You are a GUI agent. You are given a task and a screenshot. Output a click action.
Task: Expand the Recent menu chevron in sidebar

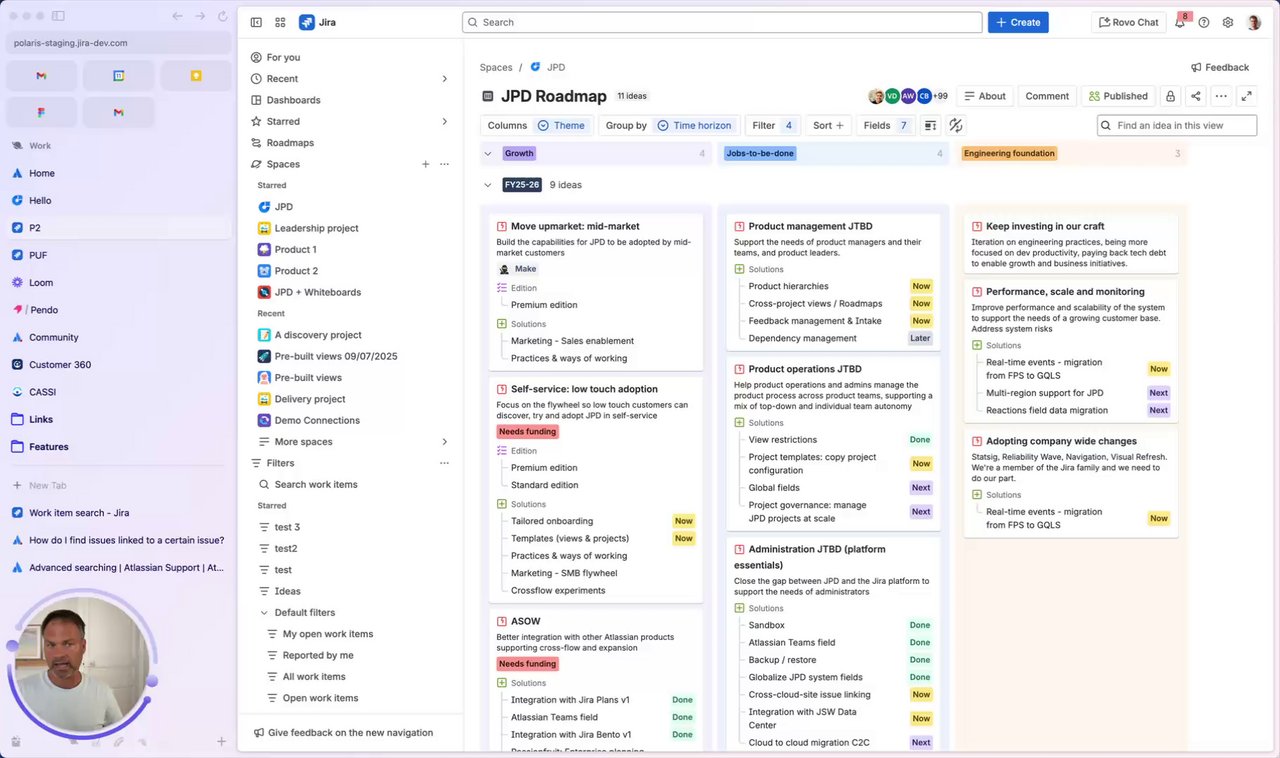[444, 79]
